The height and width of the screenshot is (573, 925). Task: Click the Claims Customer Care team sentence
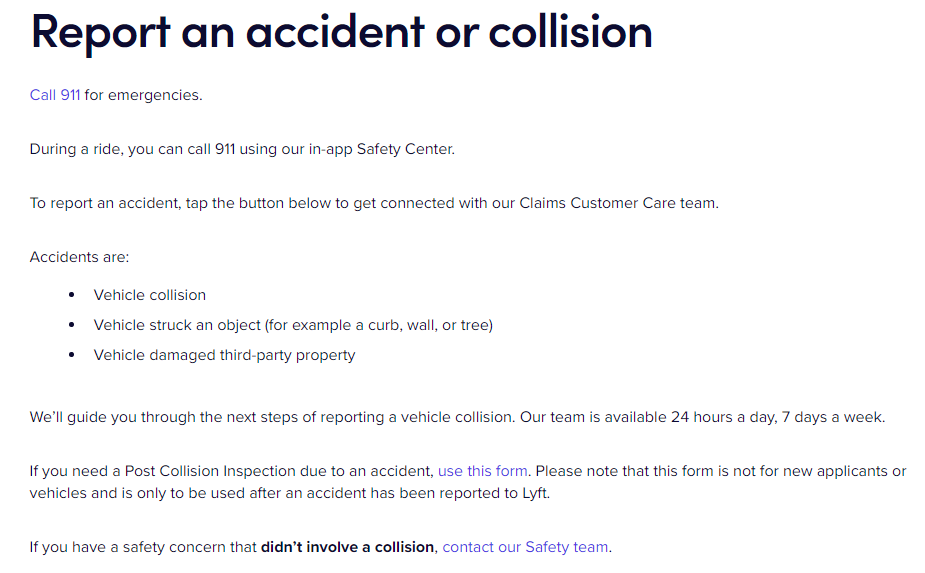tap(374, 203)
